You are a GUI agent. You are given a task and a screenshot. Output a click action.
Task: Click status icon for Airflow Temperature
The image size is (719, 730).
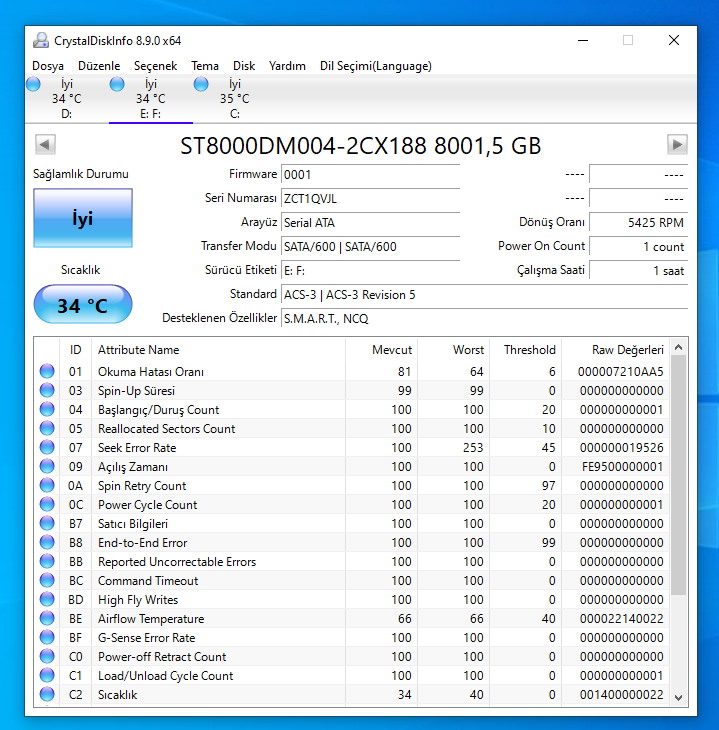[47, 618]
